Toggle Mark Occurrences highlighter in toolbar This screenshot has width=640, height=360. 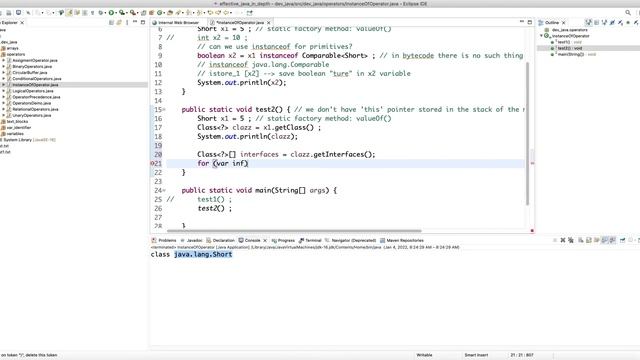[x=69, y=13]
